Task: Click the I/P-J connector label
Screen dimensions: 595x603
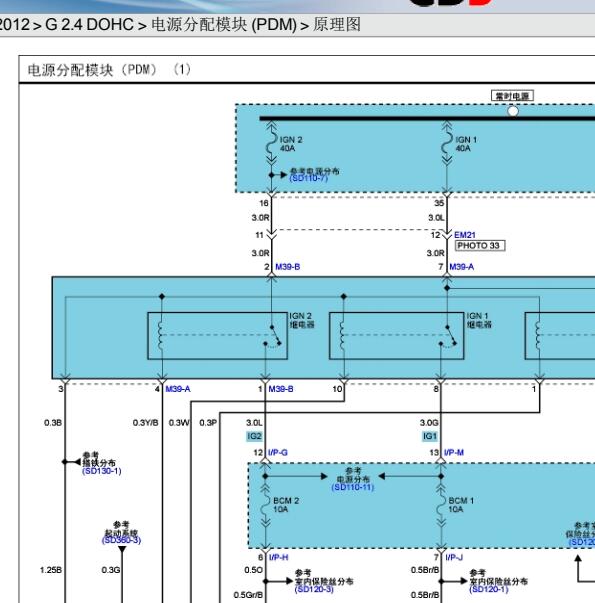Action: coord(454,557)
